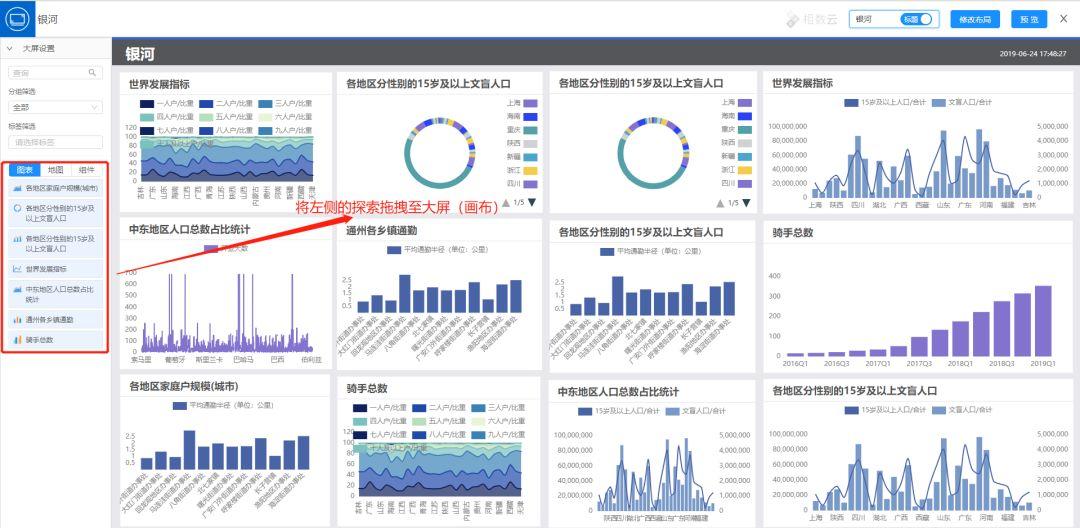This screenshot has height=528, width=1080.
Task: Click the blue monitor app logo icon
Action: 17,19
